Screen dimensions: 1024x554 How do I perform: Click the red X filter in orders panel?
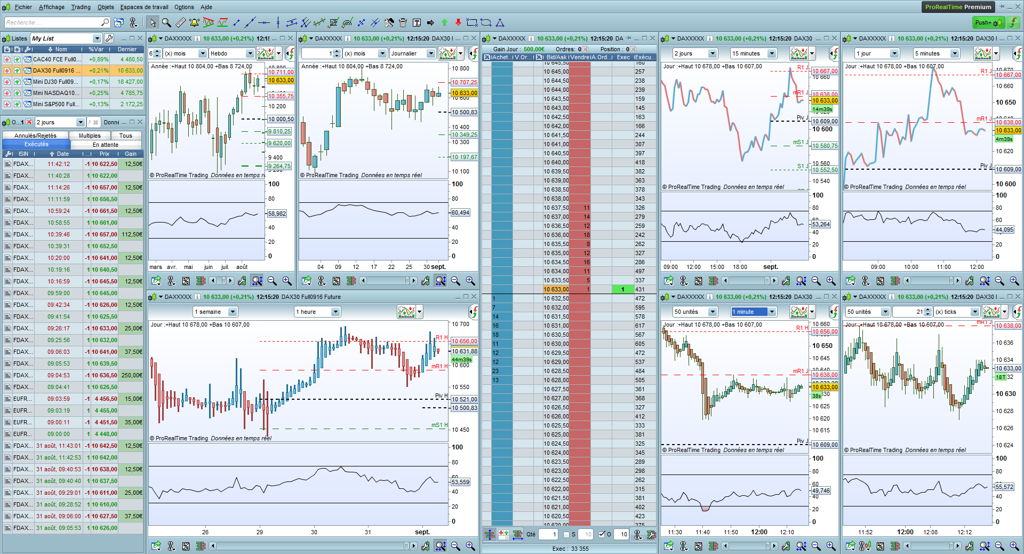coord(29,122)
